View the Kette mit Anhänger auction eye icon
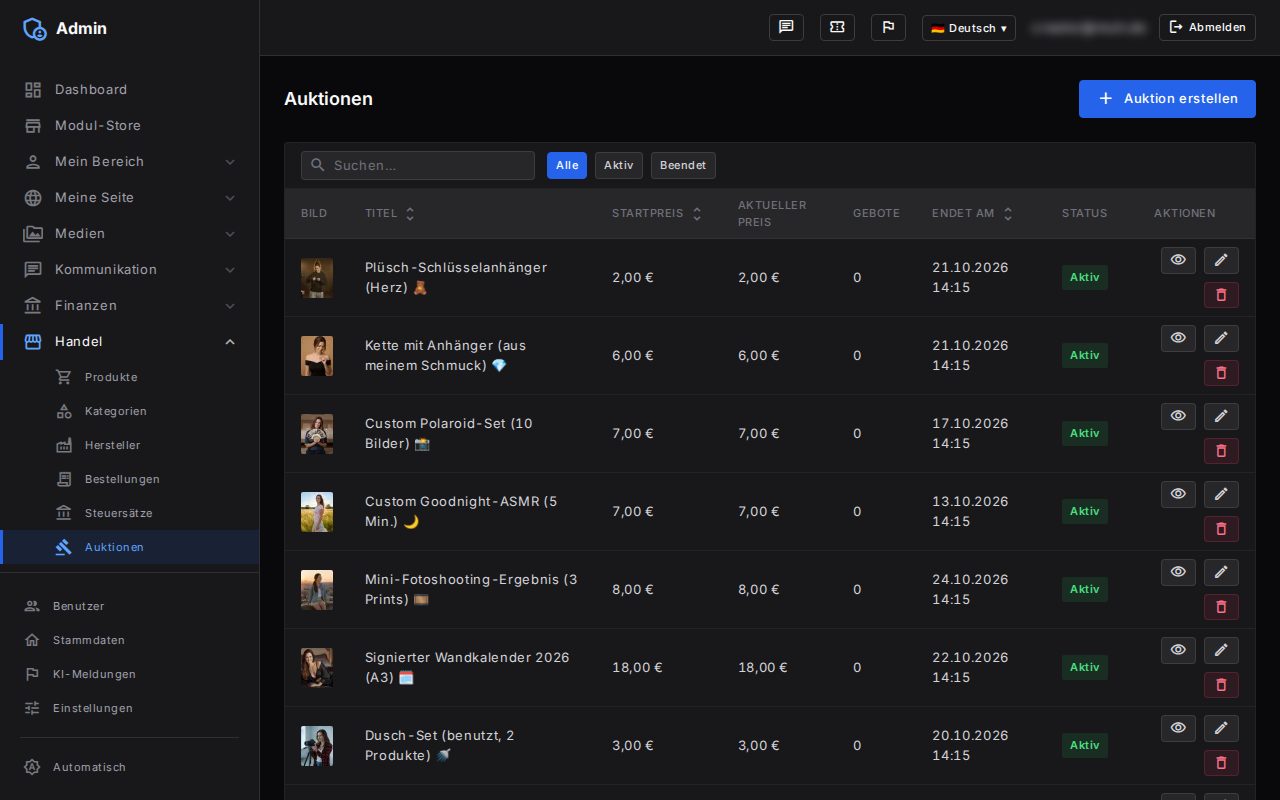Screen dimensions: 1280x800 coord(1178,338)
